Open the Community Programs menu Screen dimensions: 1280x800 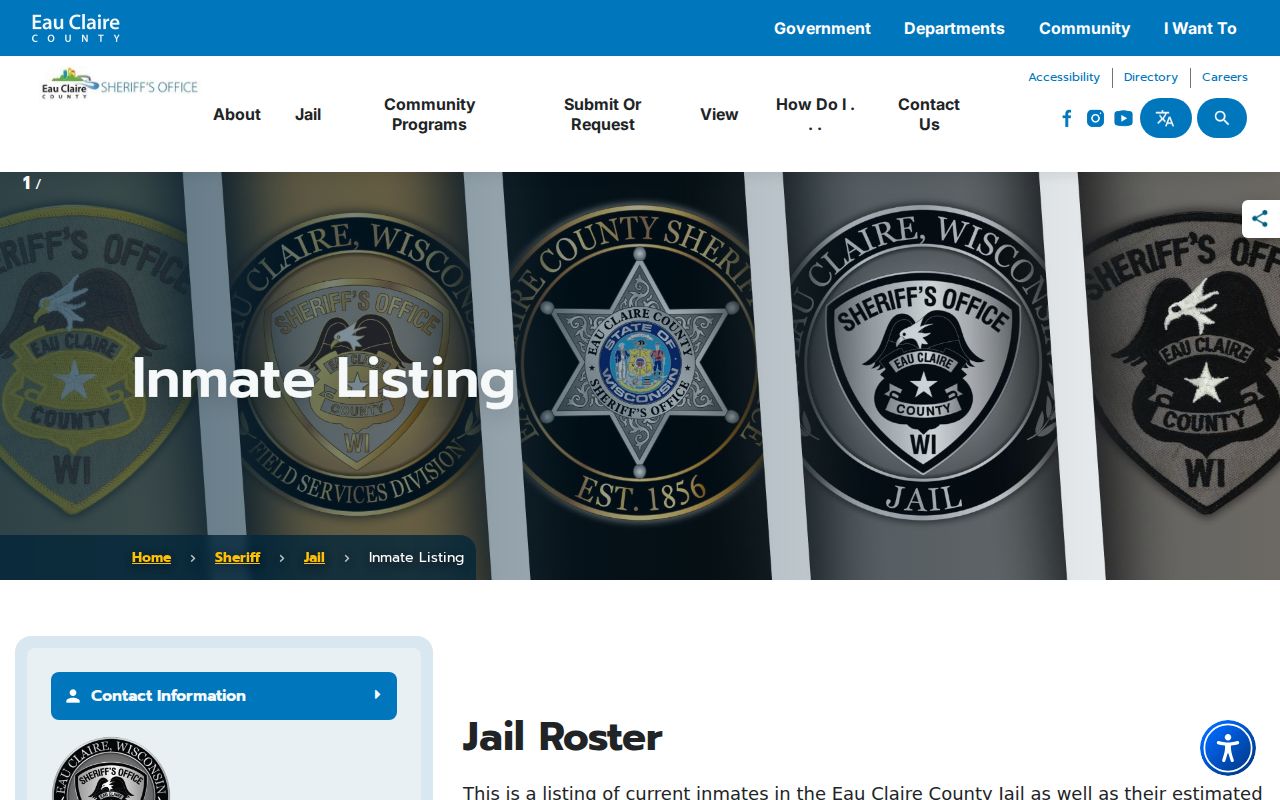coord(429,114)
